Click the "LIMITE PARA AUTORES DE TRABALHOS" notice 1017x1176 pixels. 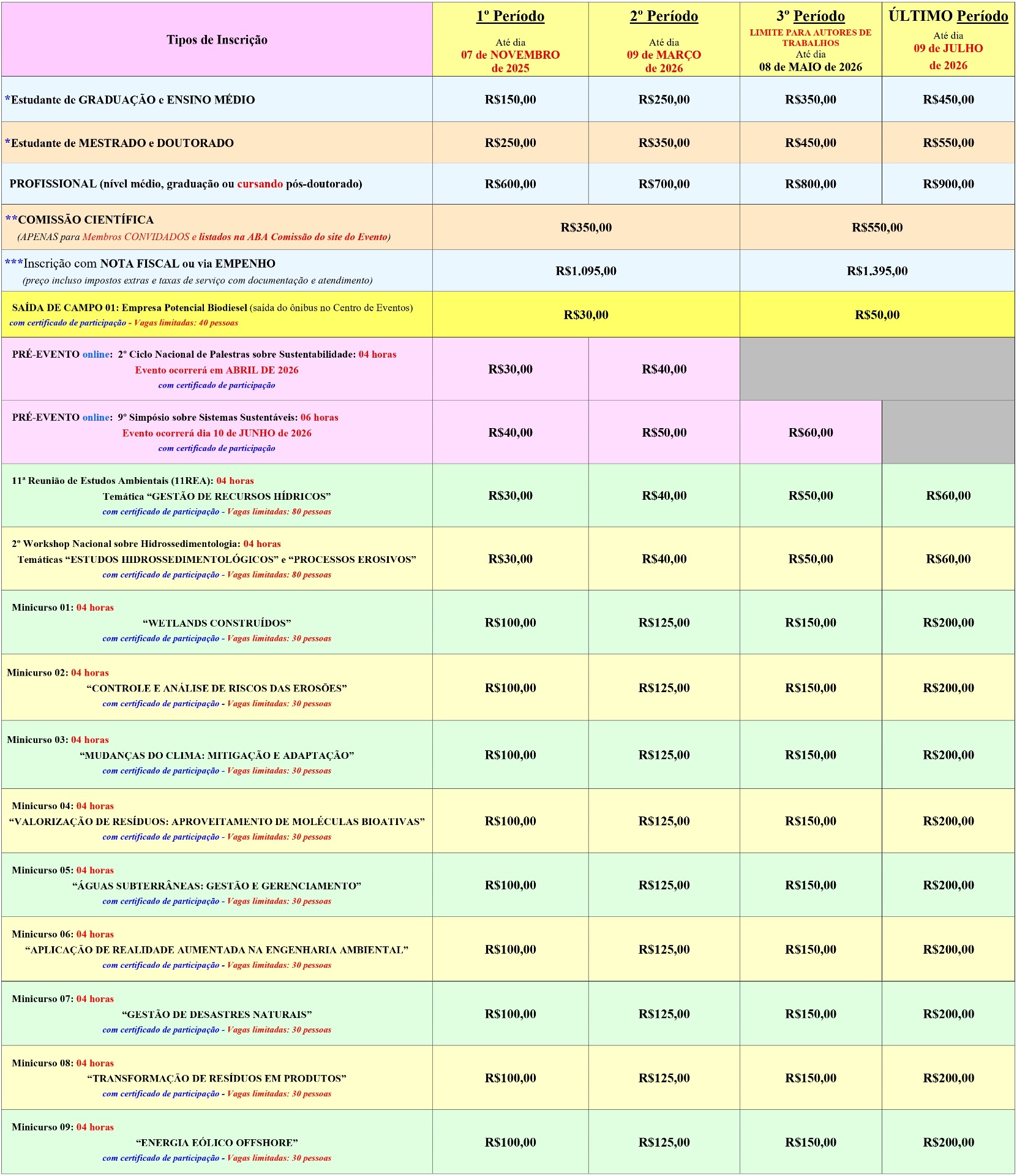[810, 37]
